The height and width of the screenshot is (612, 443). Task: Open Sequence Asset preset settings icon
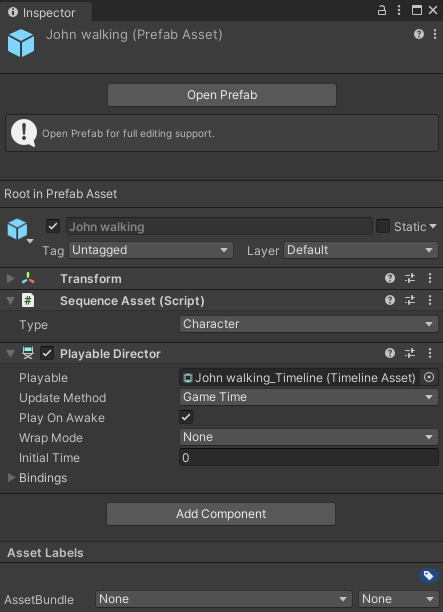point(410,300)
